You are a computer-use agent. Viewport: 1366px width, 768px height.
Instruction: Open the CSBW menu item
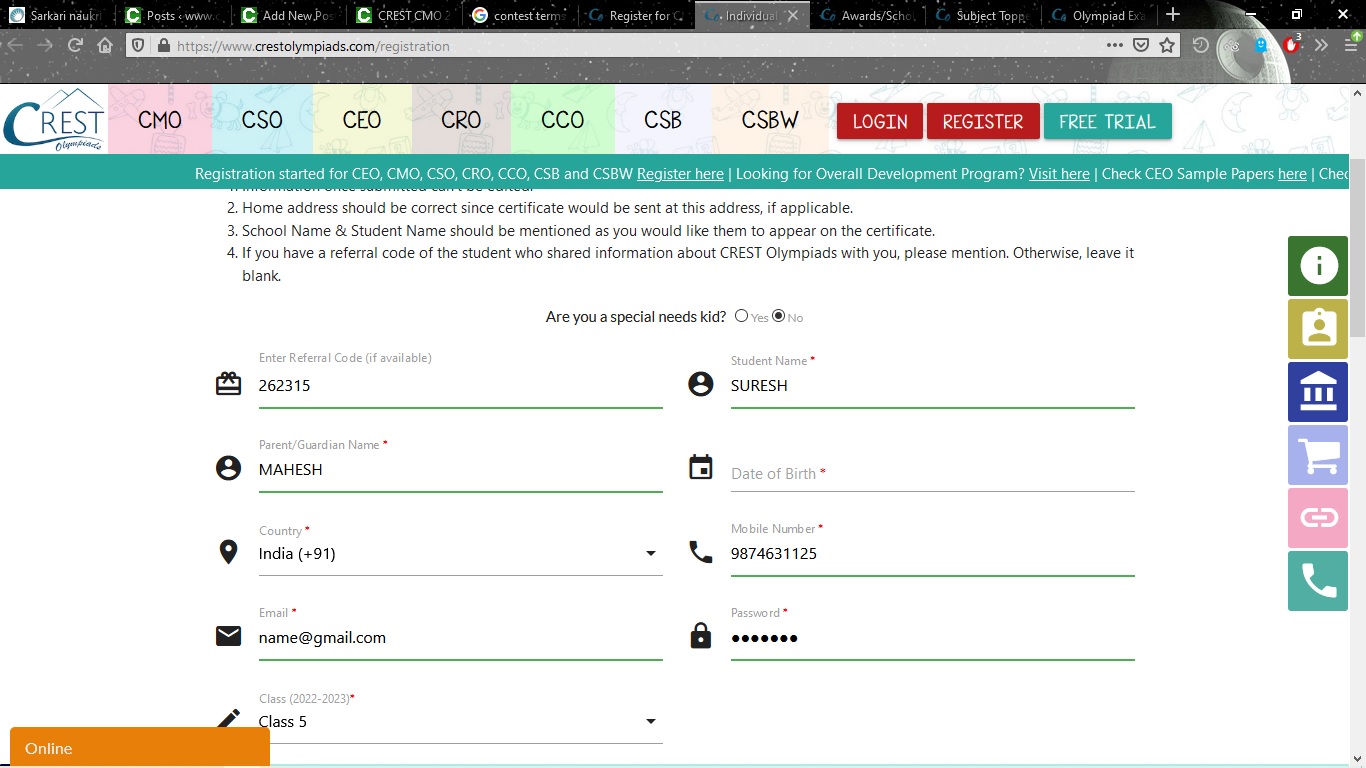click(x=769, y=121)
